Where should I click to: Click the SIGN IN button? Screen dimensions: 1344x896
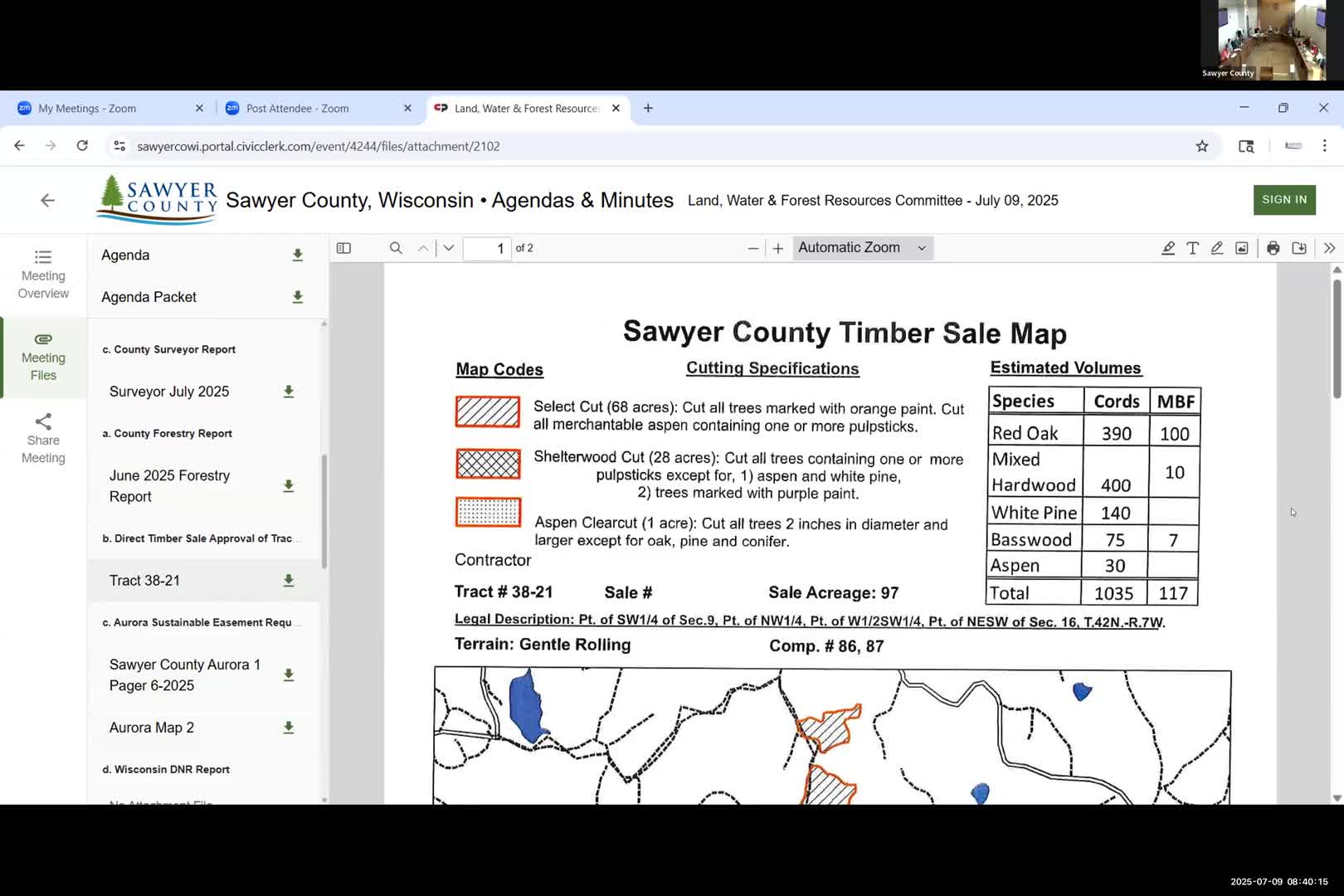coord(1283,200)
